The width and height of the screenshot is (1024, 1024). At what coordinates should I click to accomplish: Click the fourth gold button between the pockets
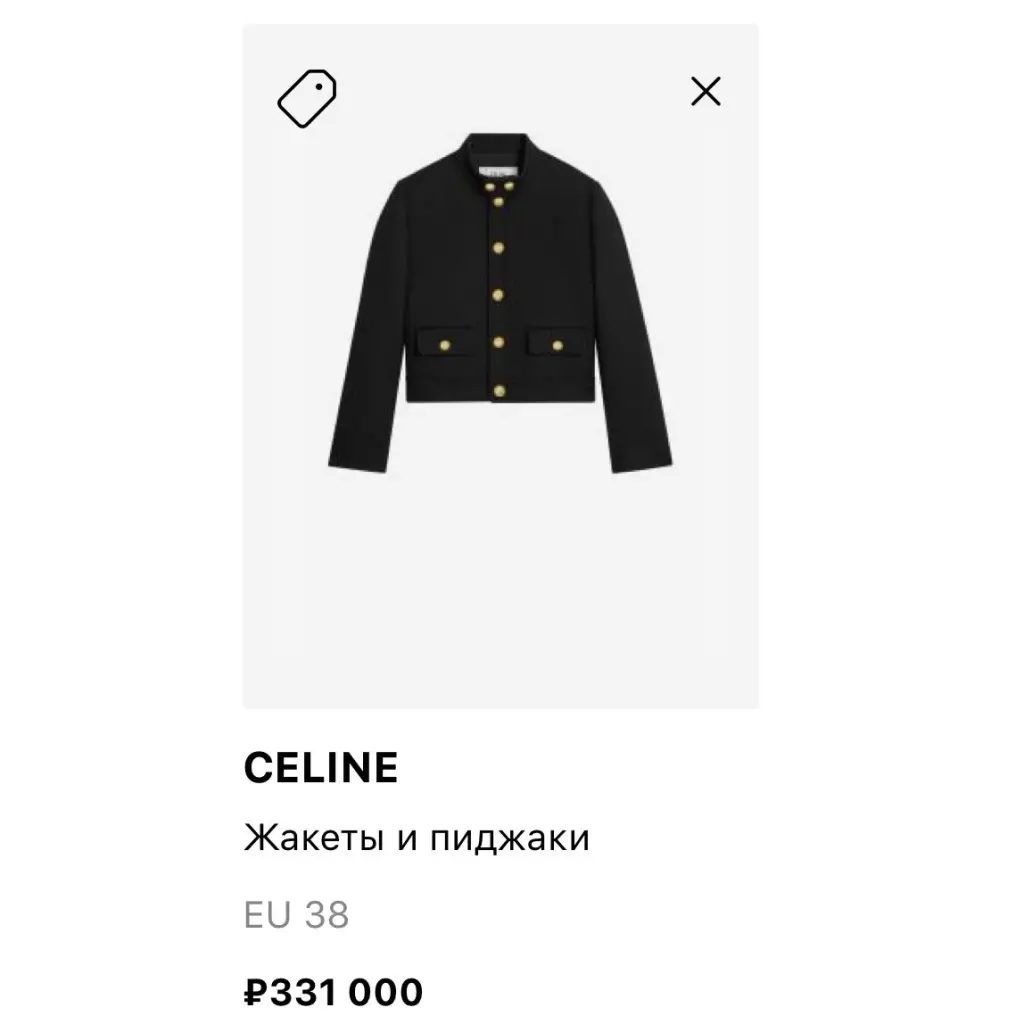click(x=500, y=343)
